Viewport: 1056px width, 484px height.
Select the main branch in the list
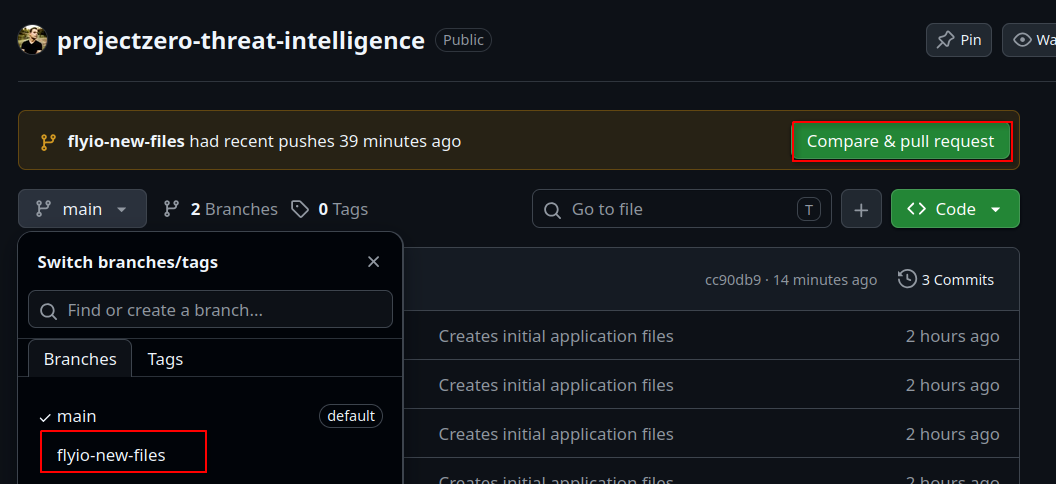tap(210, 416)
